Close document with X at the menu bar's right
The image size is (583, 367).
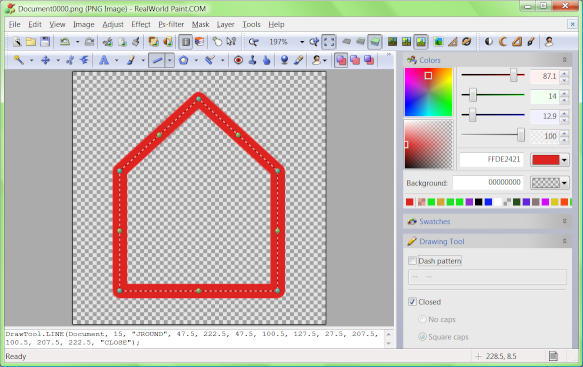(x=572, y=25)
